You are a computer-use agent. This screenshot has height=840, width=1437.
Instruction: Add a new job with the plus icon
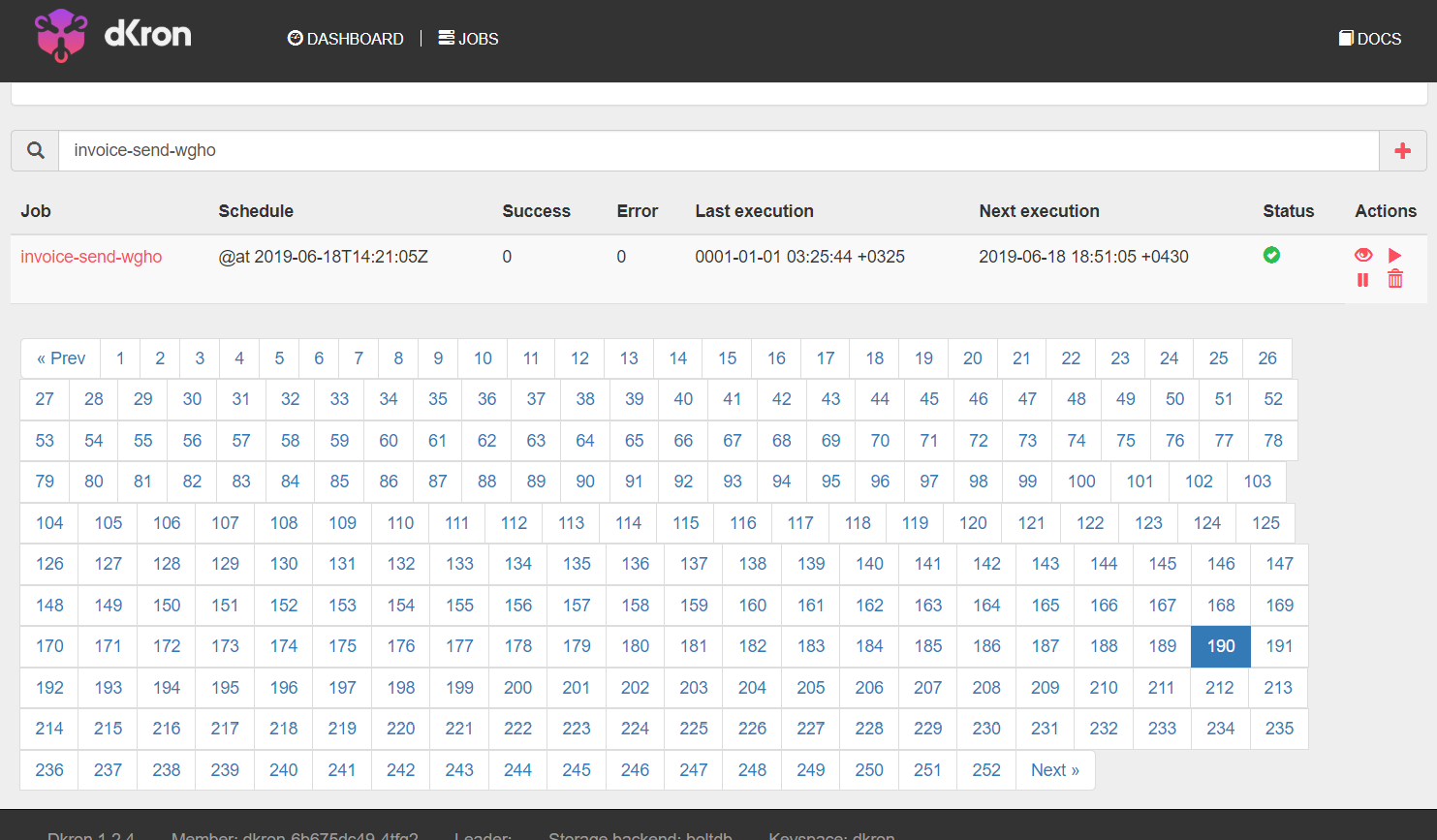(x=1402, y=150)
